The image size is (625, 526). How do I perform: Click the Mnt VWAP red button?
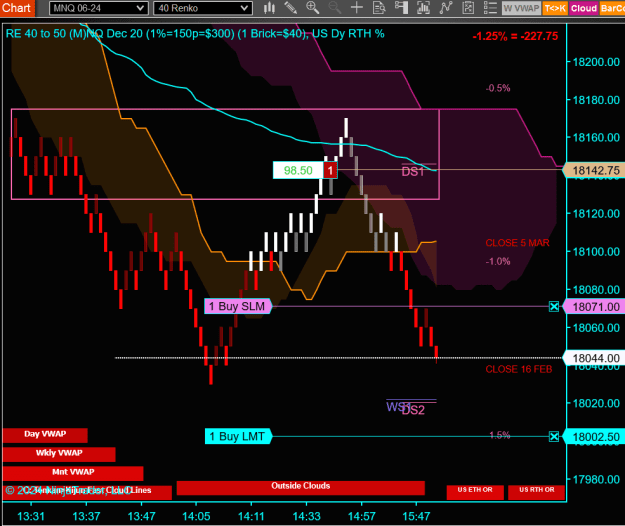click(x=73, y=473)
